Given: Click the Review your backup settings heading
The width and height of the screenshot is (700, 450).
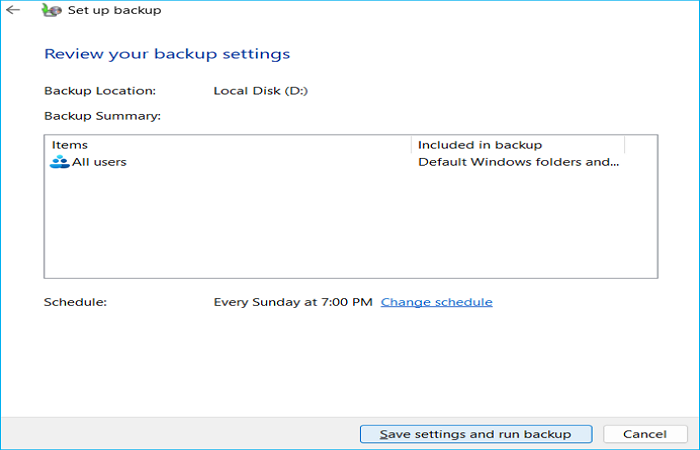Looking at the screenshot, I should [167, 54].
